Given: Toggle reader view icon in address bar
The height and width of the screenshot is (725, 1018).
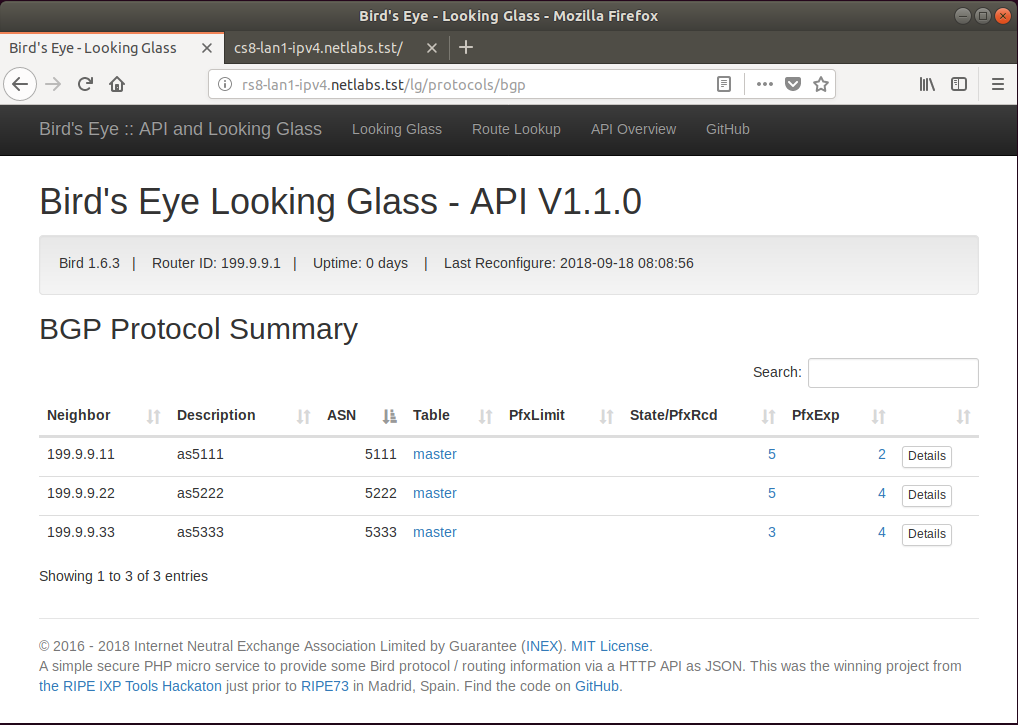Looking at the screenshot, I should pos(724,85).
